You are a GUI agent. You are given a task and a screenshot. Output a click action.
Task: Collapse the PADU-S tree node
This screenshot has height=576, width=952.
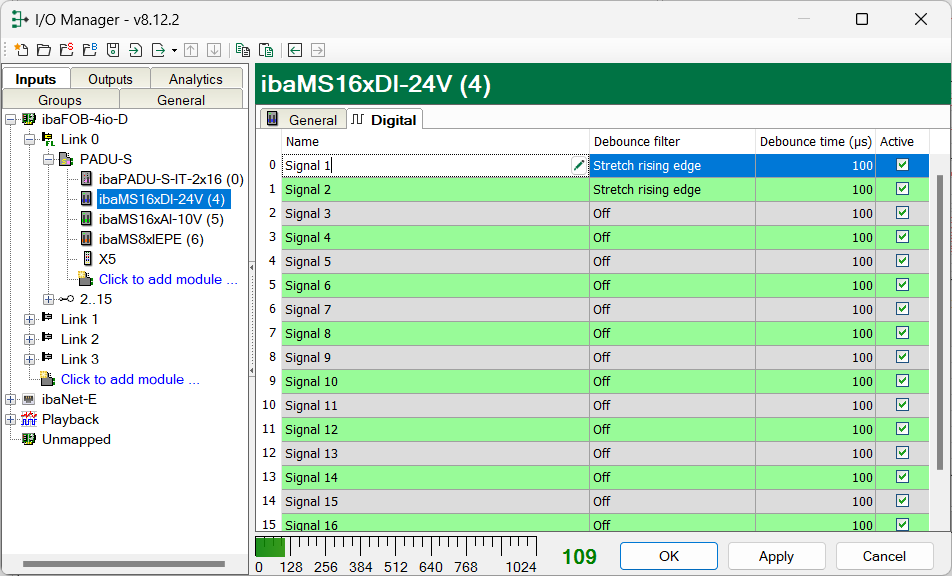tap(49, 159)
